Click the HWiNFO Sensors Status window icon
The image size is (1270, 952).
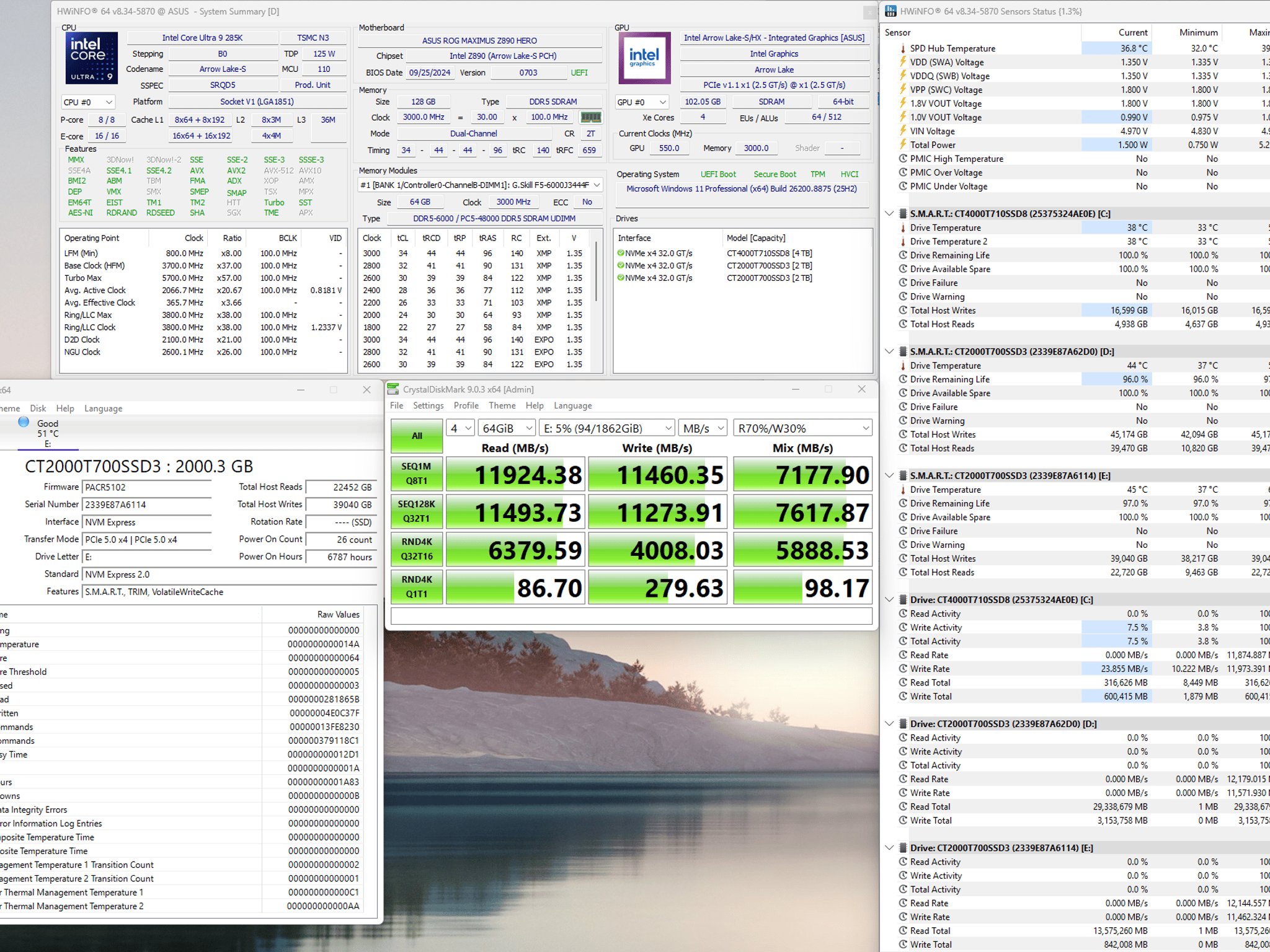pos(890,11)
